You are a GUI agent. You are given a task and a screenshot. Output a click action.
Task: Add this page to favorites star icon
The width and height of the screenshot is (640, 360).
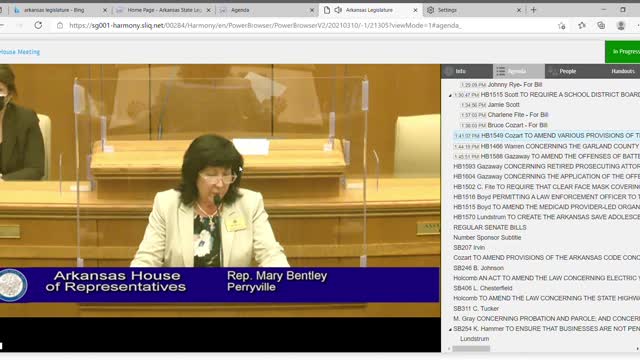coord(562,26)
